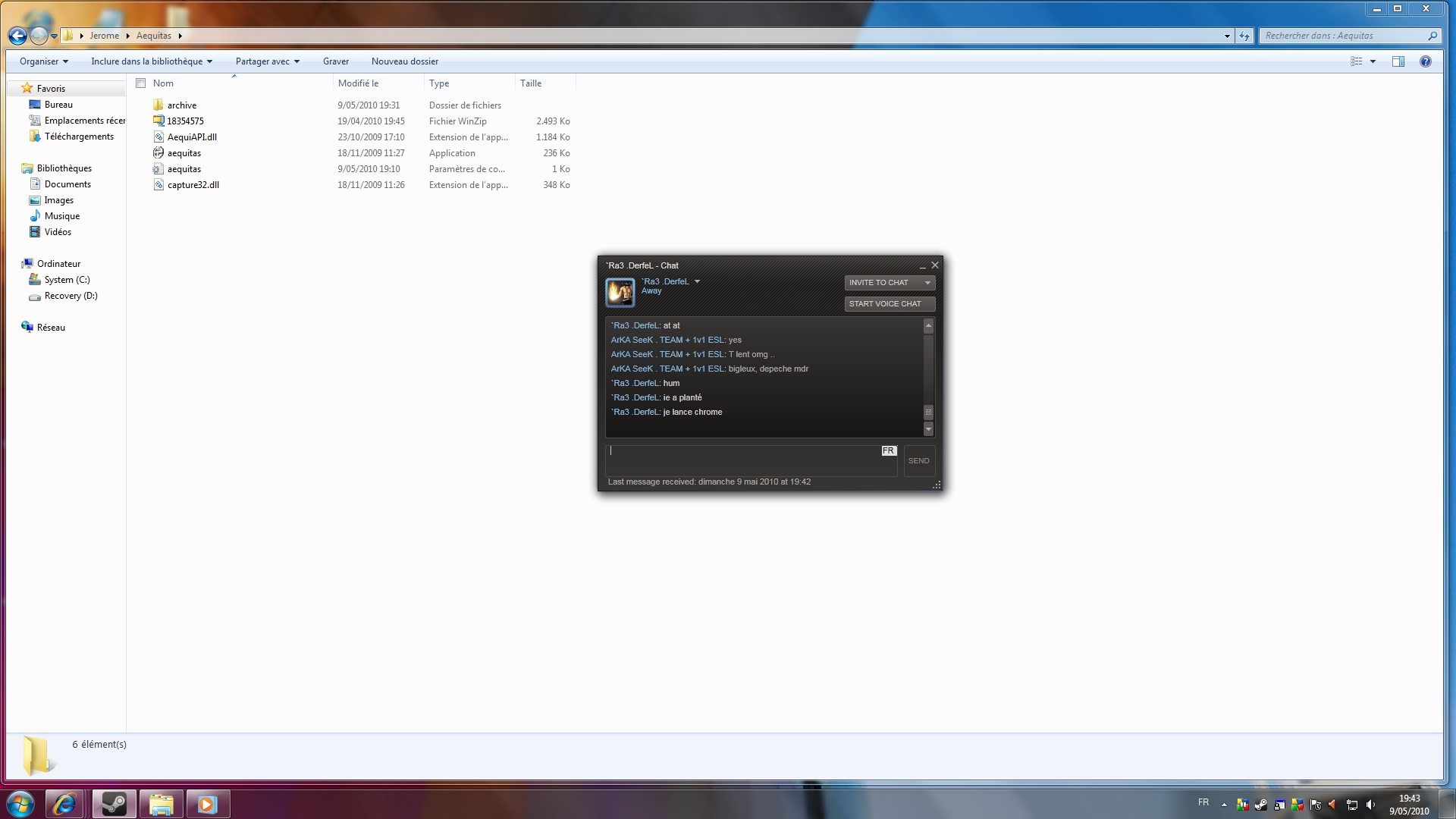Select AequiAPI.dll file

click(x=192, y=137)
